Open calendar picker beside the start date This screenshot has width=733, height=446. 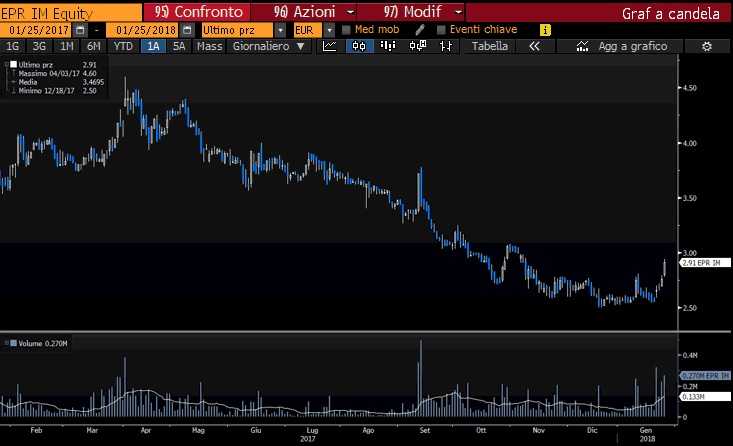tap(80, 30)
